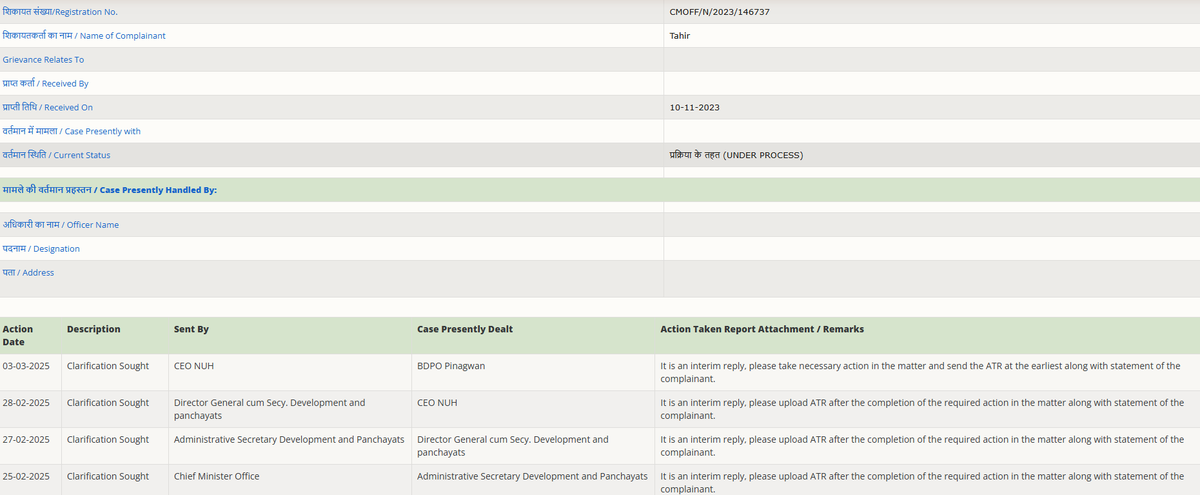Click Clarification Sought in the 28-02-2025 row
The width and height of the screenshot is (1200, 495).
point(108,403)
